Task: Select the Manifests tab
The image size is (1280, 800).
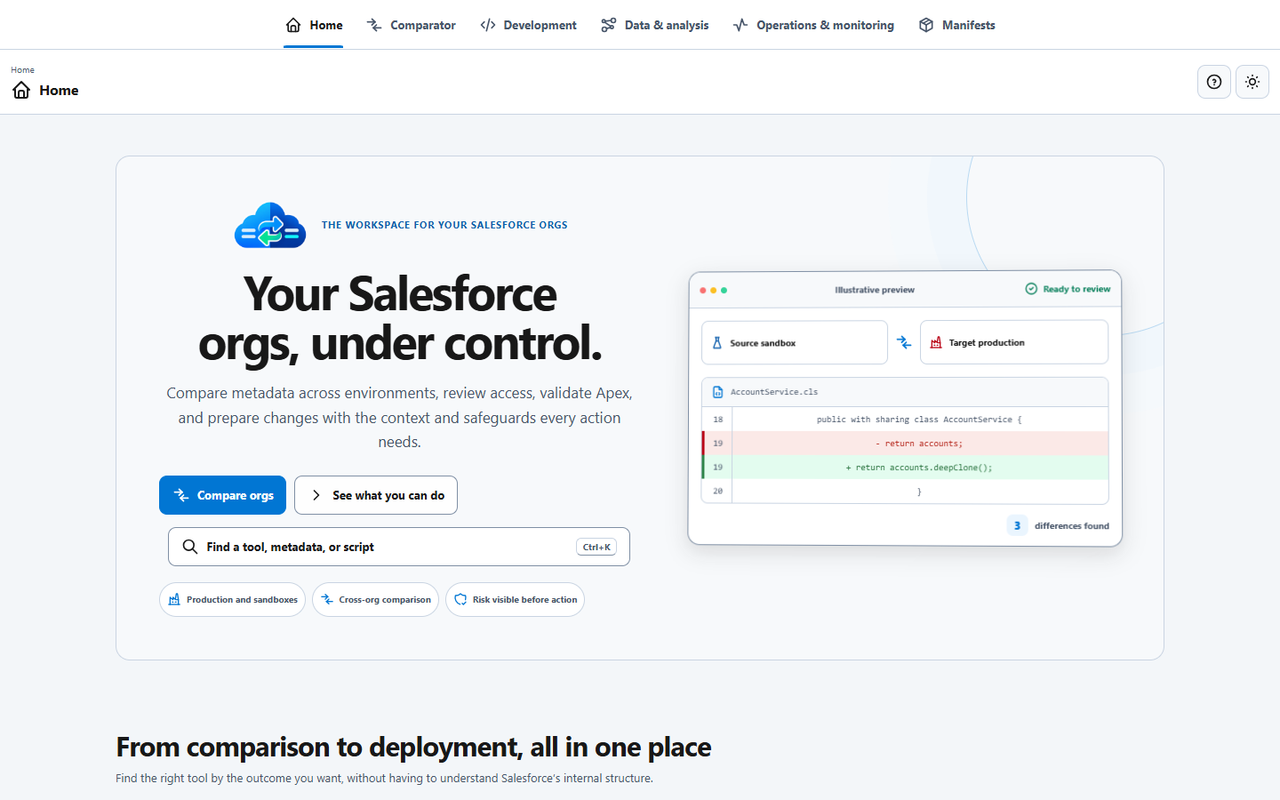Action: pyautogui.click(x=957, y=25)
